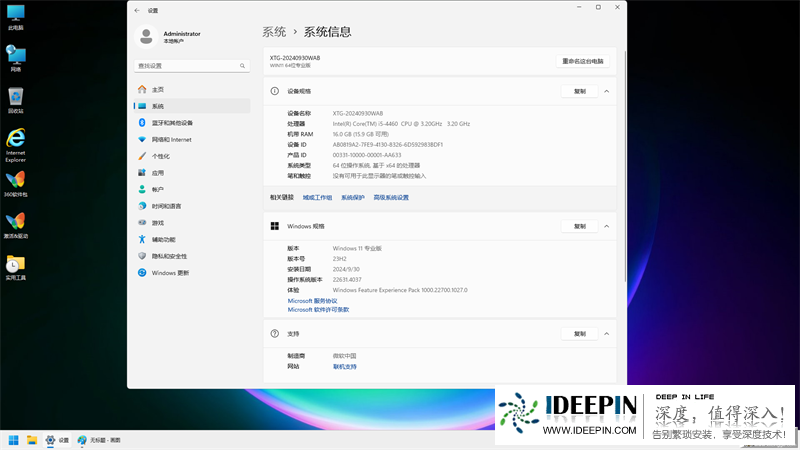This screenshot has height=450, width=800.
Task: Open the 帐户 person icon
Action: point(142,189)
